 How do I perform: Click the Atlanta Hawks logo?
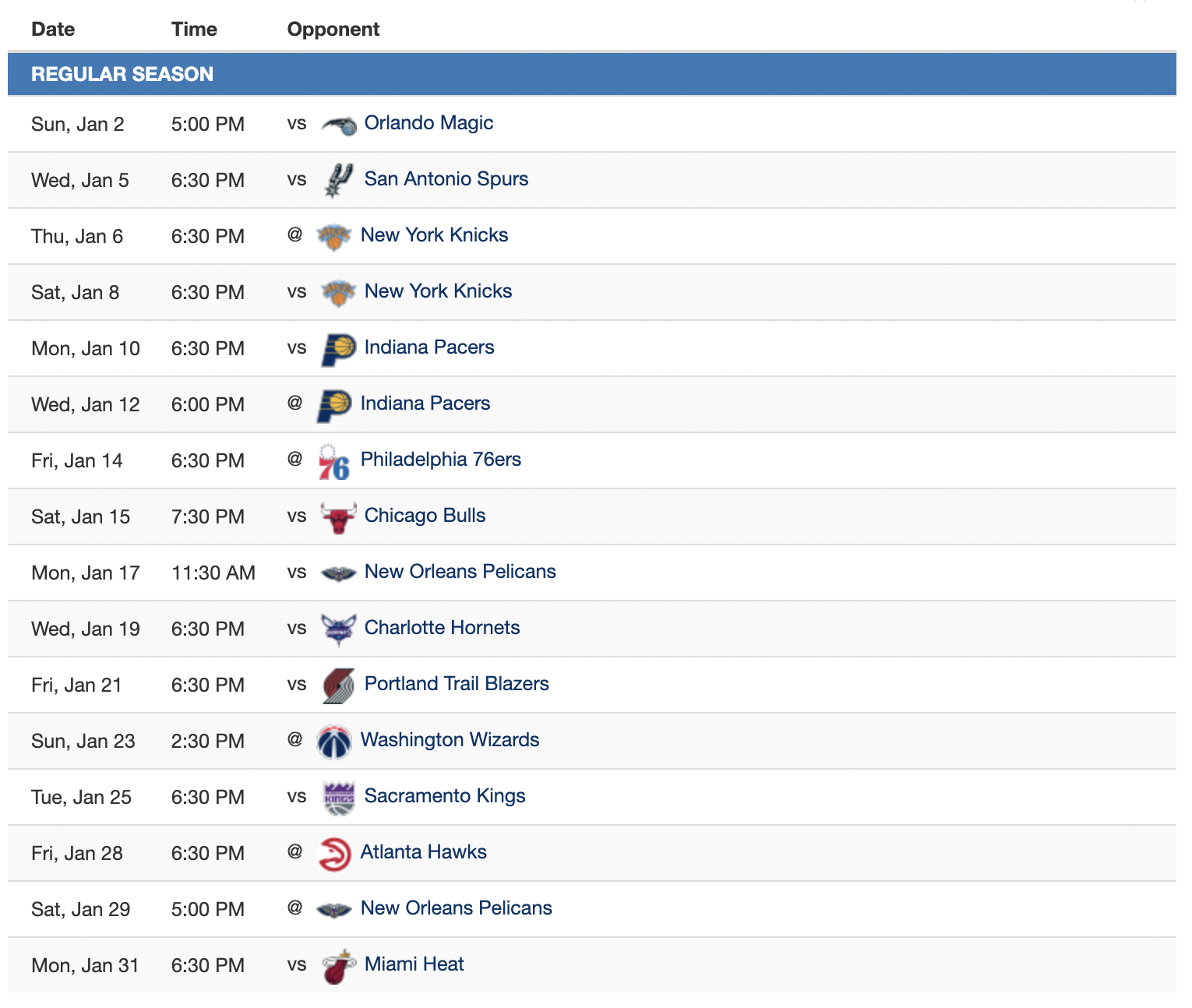coord(335,854)
